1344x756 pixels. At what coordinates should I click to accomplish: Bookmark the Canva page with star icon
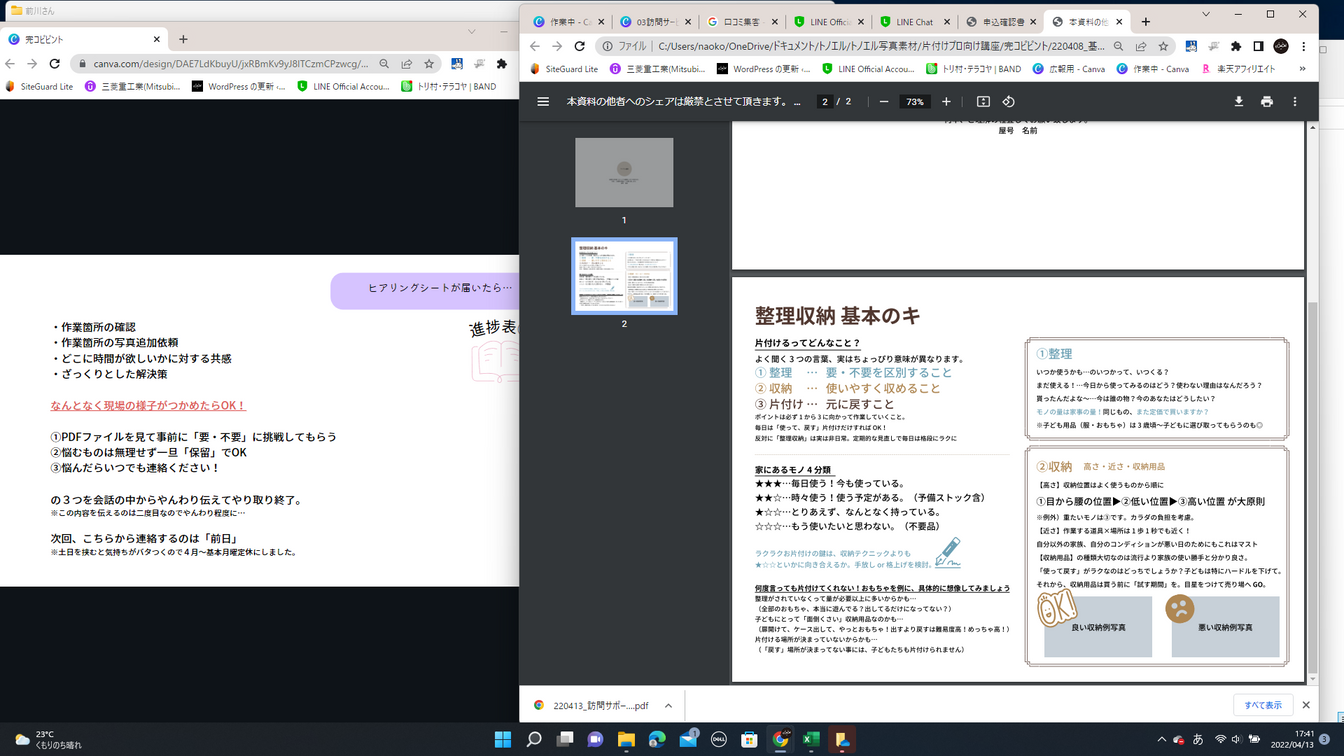(429, 64)
